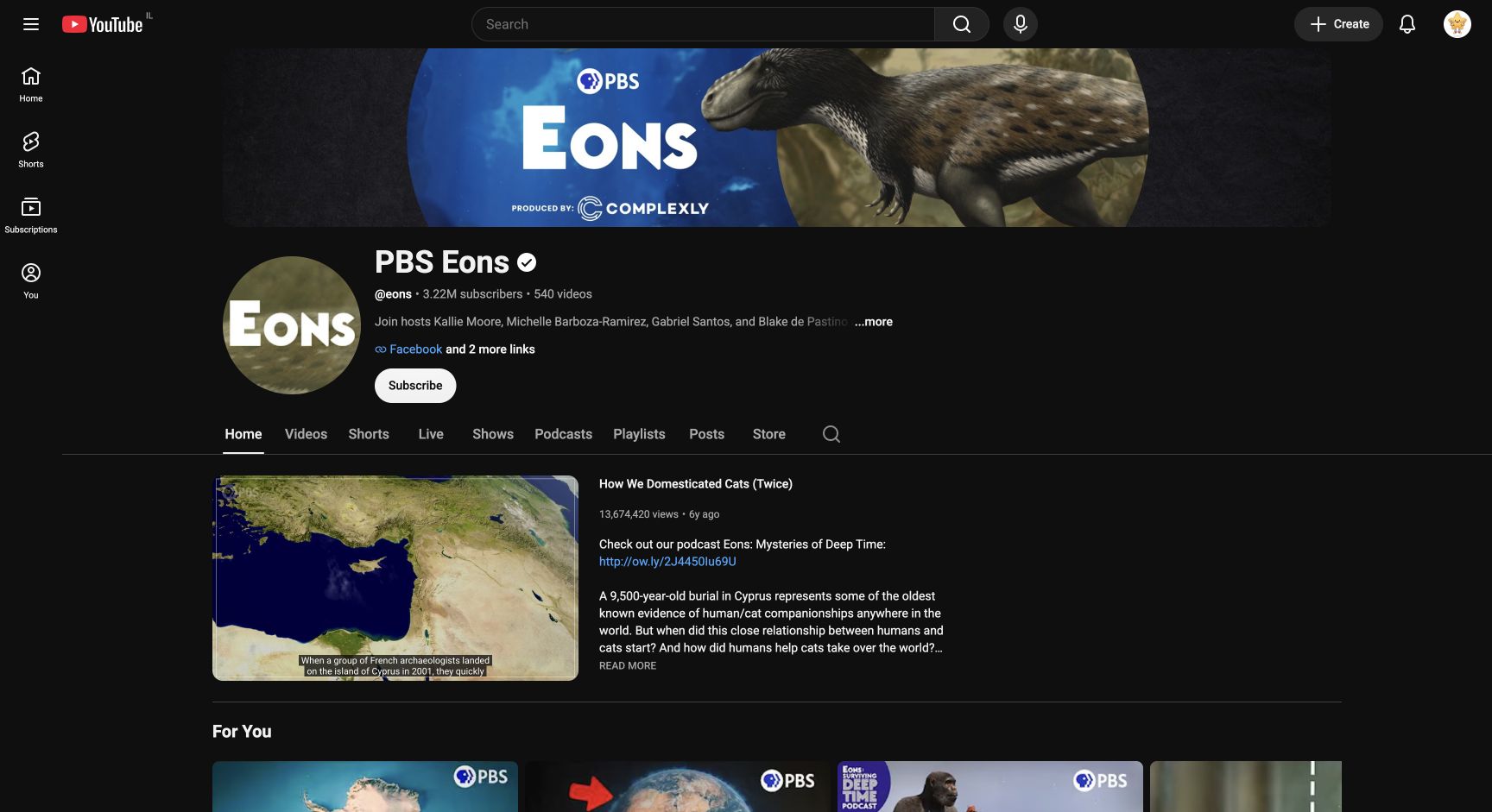
Task: Open the You section in sidebar
Action: point(31,281)
